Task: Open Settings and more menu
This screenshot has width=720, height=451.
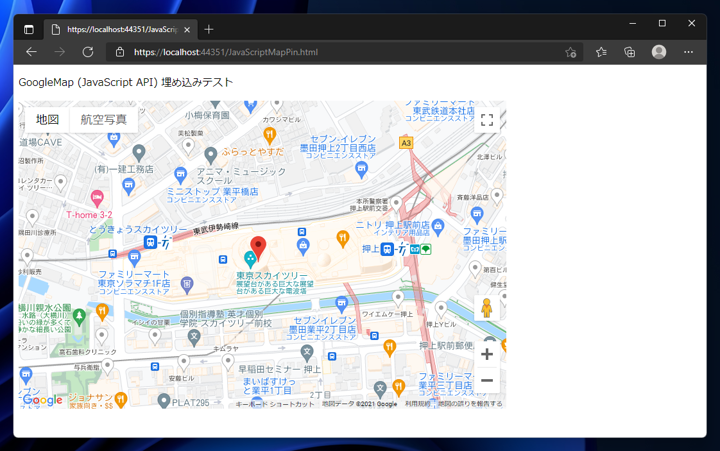Action: (688, 52)
